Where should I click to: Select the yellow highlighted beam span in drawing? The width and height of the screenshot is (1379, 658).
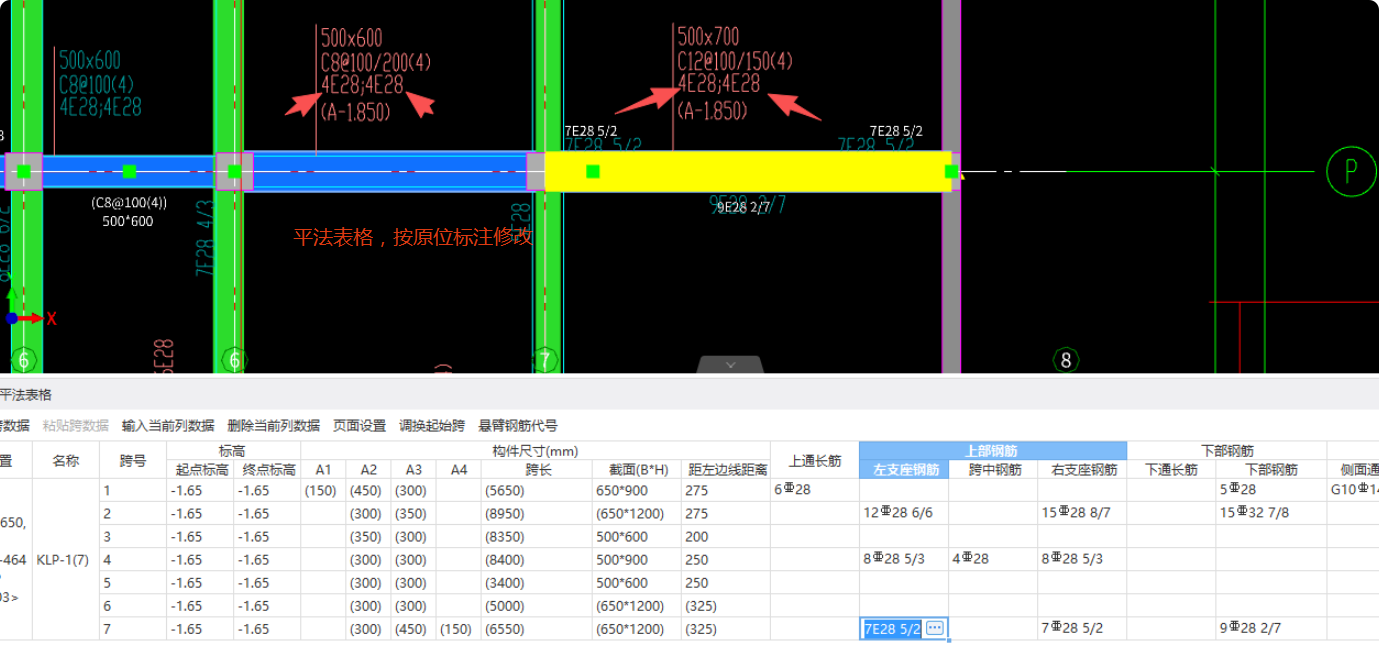pyautogui.click(x=747, y=171)
